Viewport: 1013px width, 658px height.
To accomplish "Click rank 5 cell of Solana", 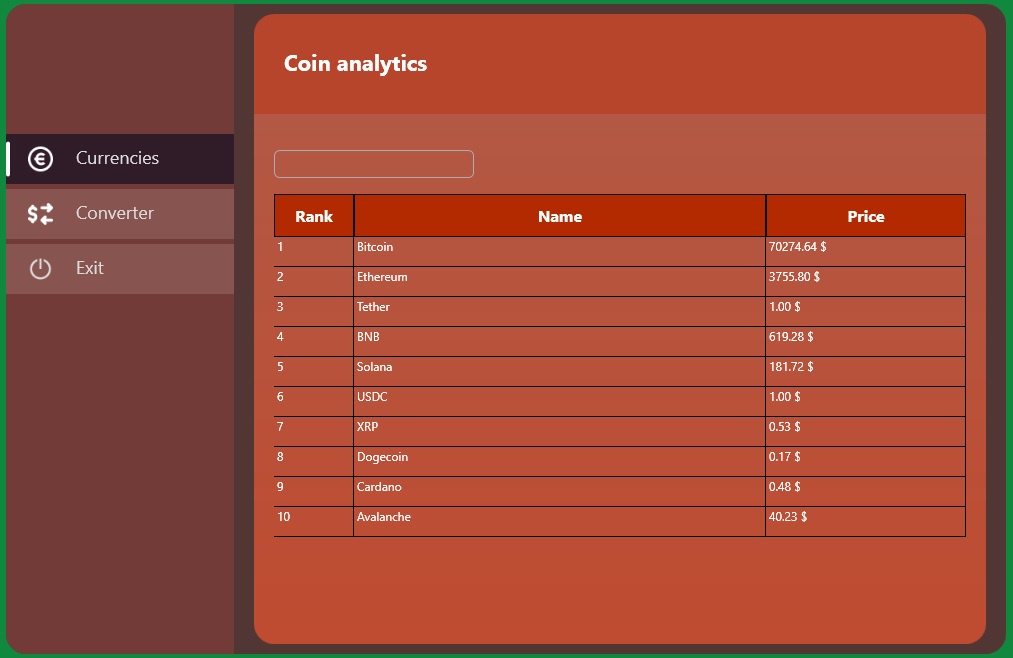I will click(314, 371).
